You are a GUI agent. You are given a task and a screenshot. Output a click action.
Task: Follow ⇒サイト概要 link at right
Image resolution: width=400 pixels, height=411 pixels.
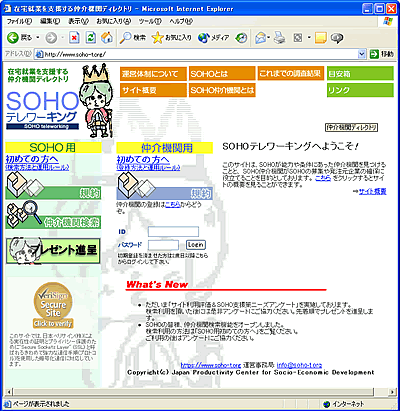pos(372,191)
